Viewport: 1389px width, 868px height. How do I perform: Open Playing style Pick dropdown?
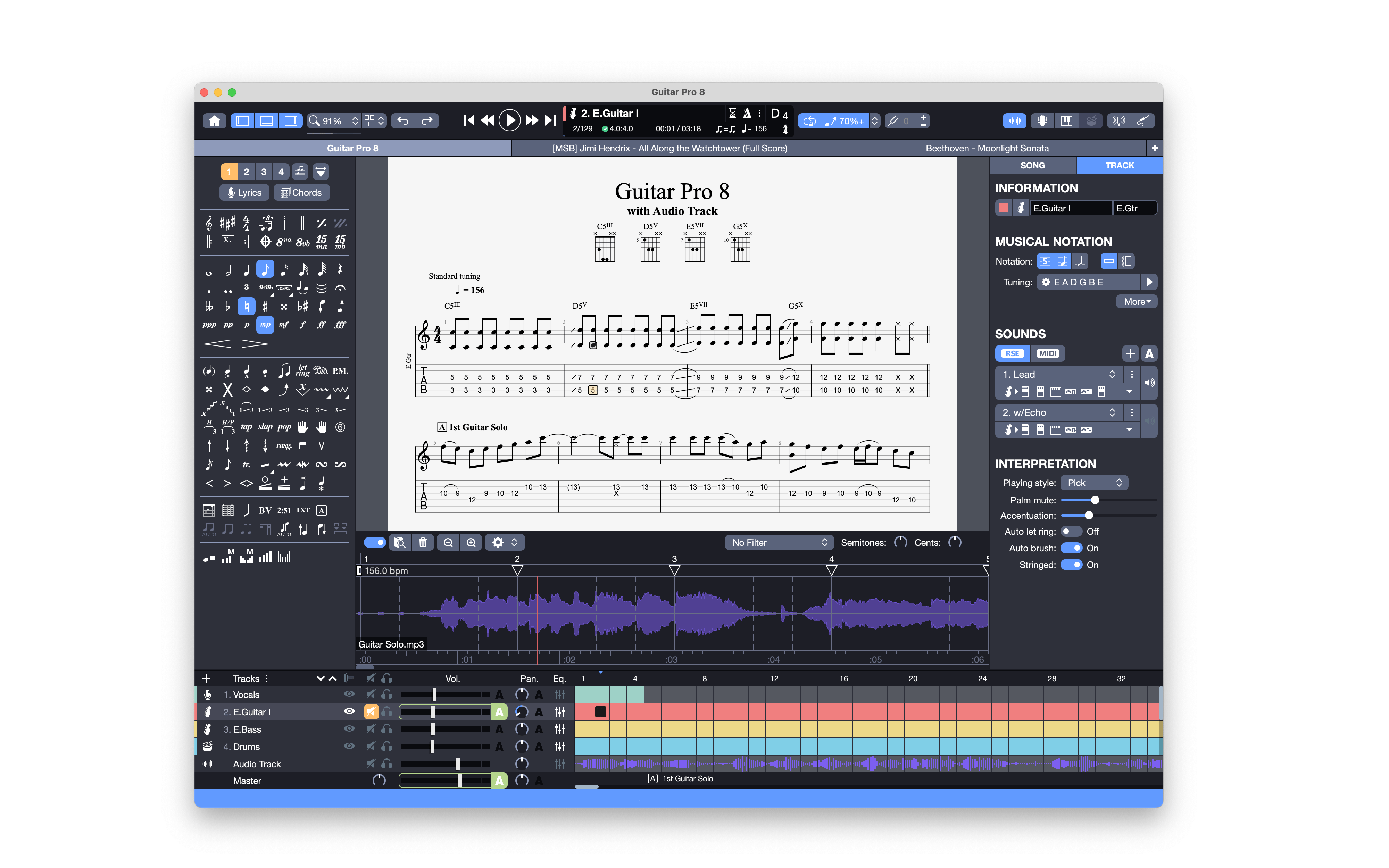click(x=1094, y=483)
